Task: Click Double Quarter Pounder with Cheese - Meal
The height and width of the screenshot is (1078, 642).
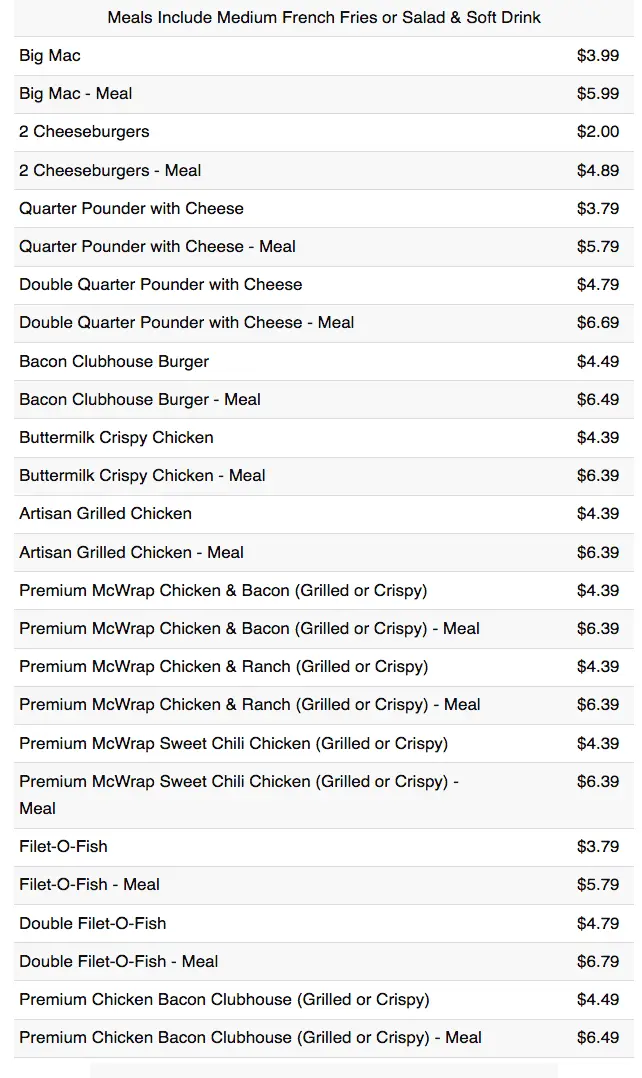Action: coord(186,323)
